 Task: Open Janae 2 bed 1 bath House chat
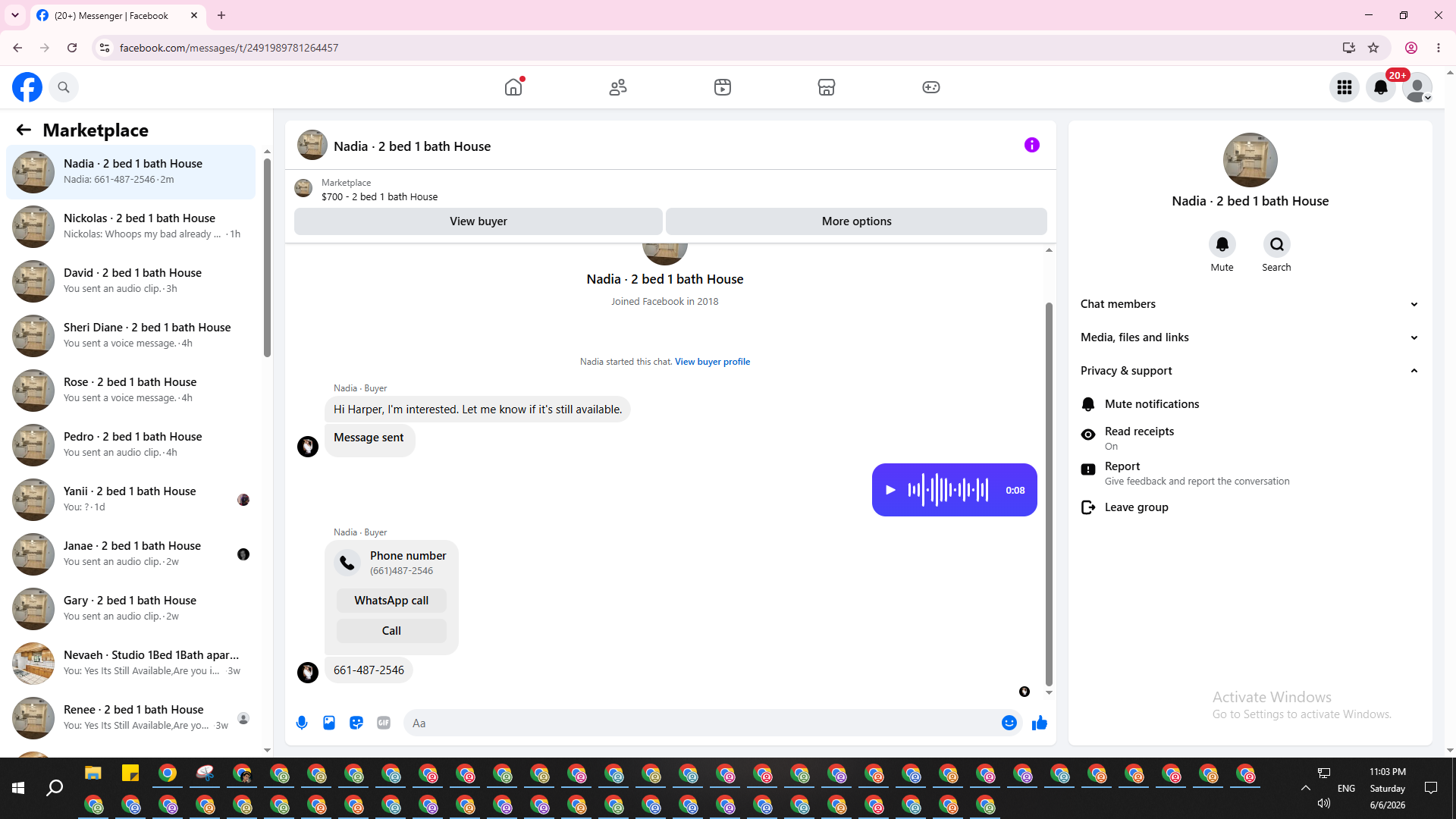click(x=130, y=554)
